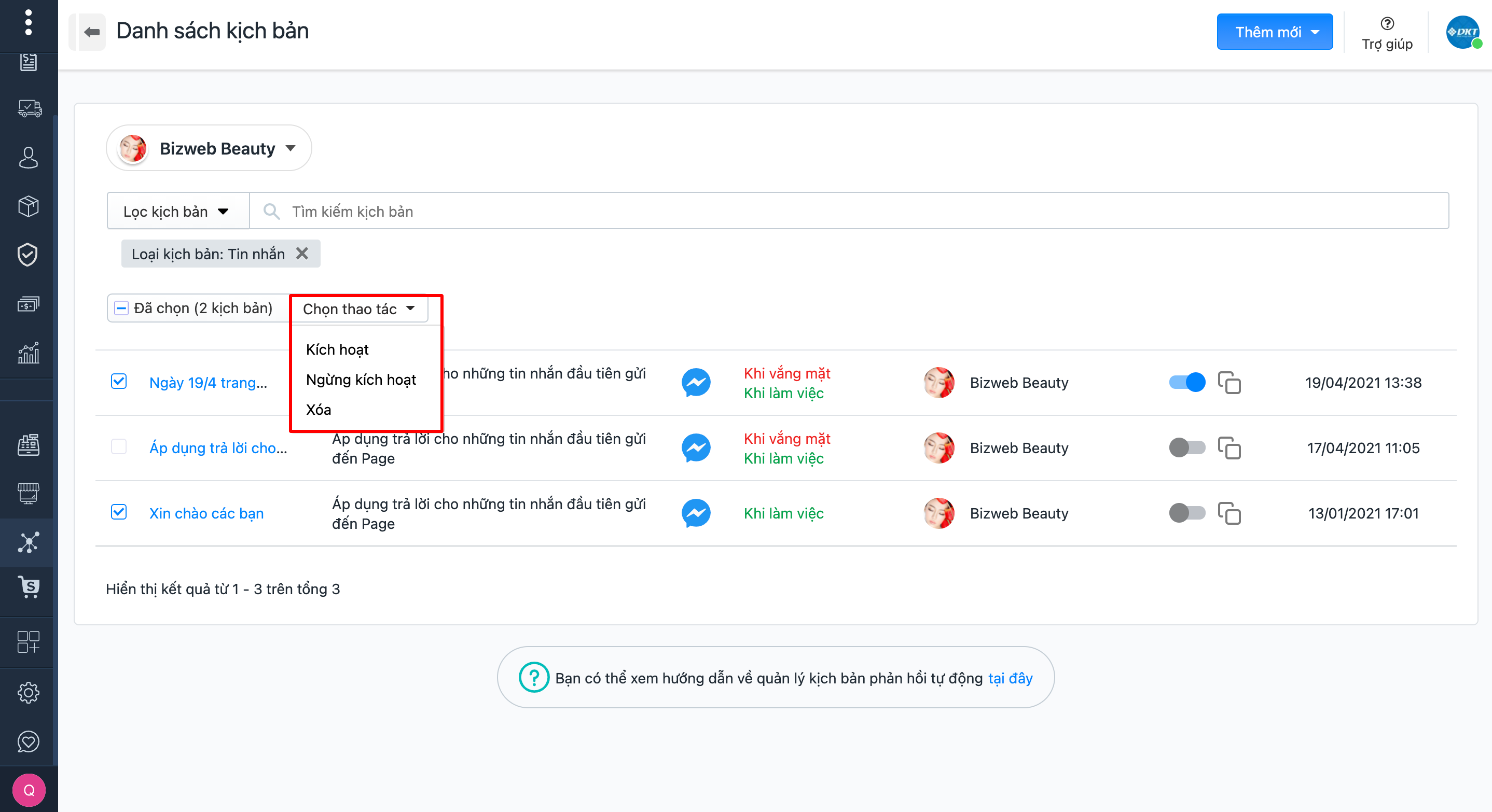Uncheck the Ngày 19/4 trang row checkbox

click(119, 382)
